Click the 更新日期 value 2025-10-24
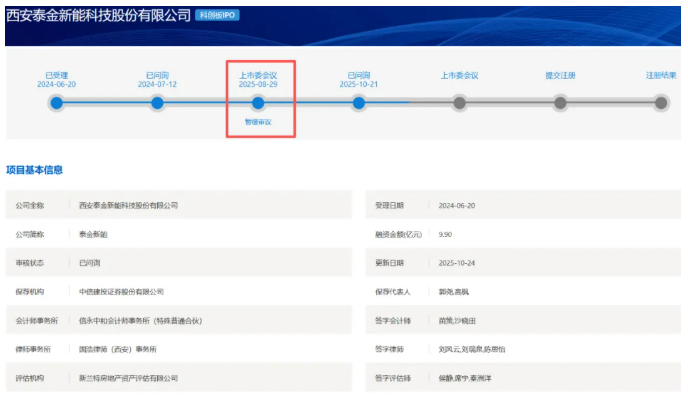688x400 pixels. click(459, 263)
